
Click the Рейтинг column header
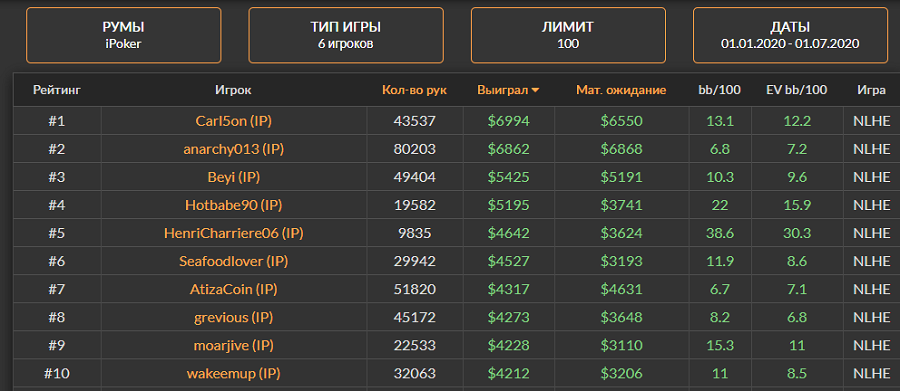tap(57, 90)
